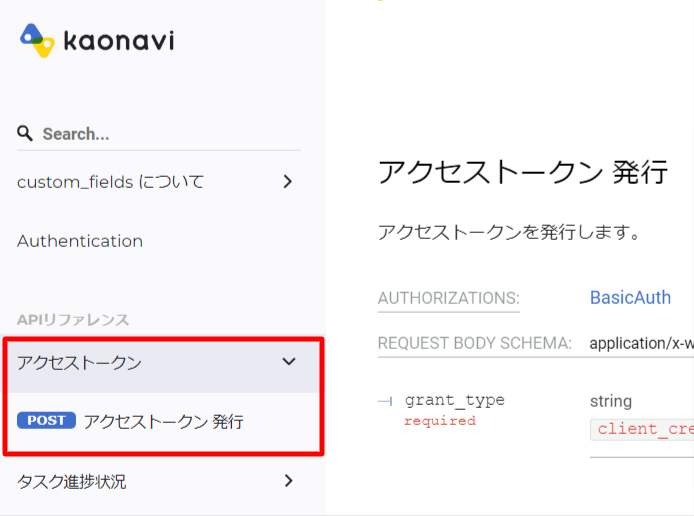Click the AUTHORIZATIONS label

click(448, 298)
